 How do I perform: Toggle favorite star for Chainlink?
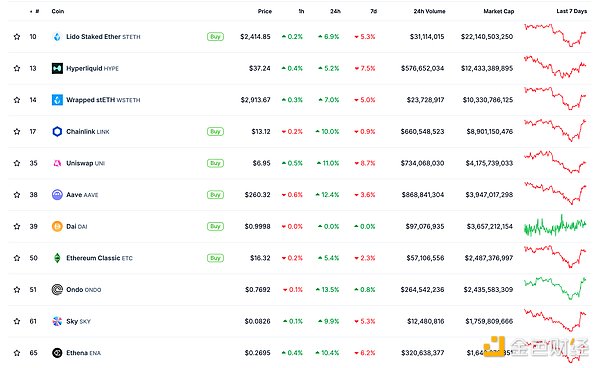tap(17, 132)
